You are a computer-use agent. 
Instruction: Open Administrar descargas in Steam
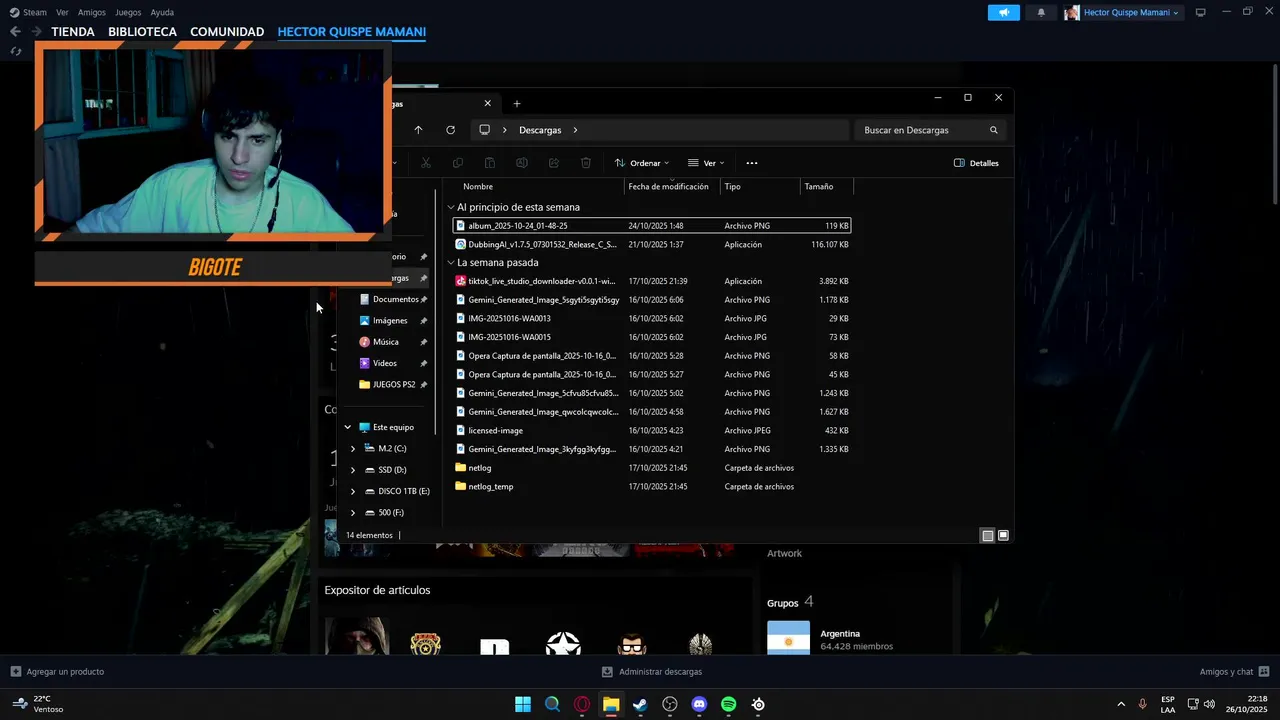click(x=652, y=672)
